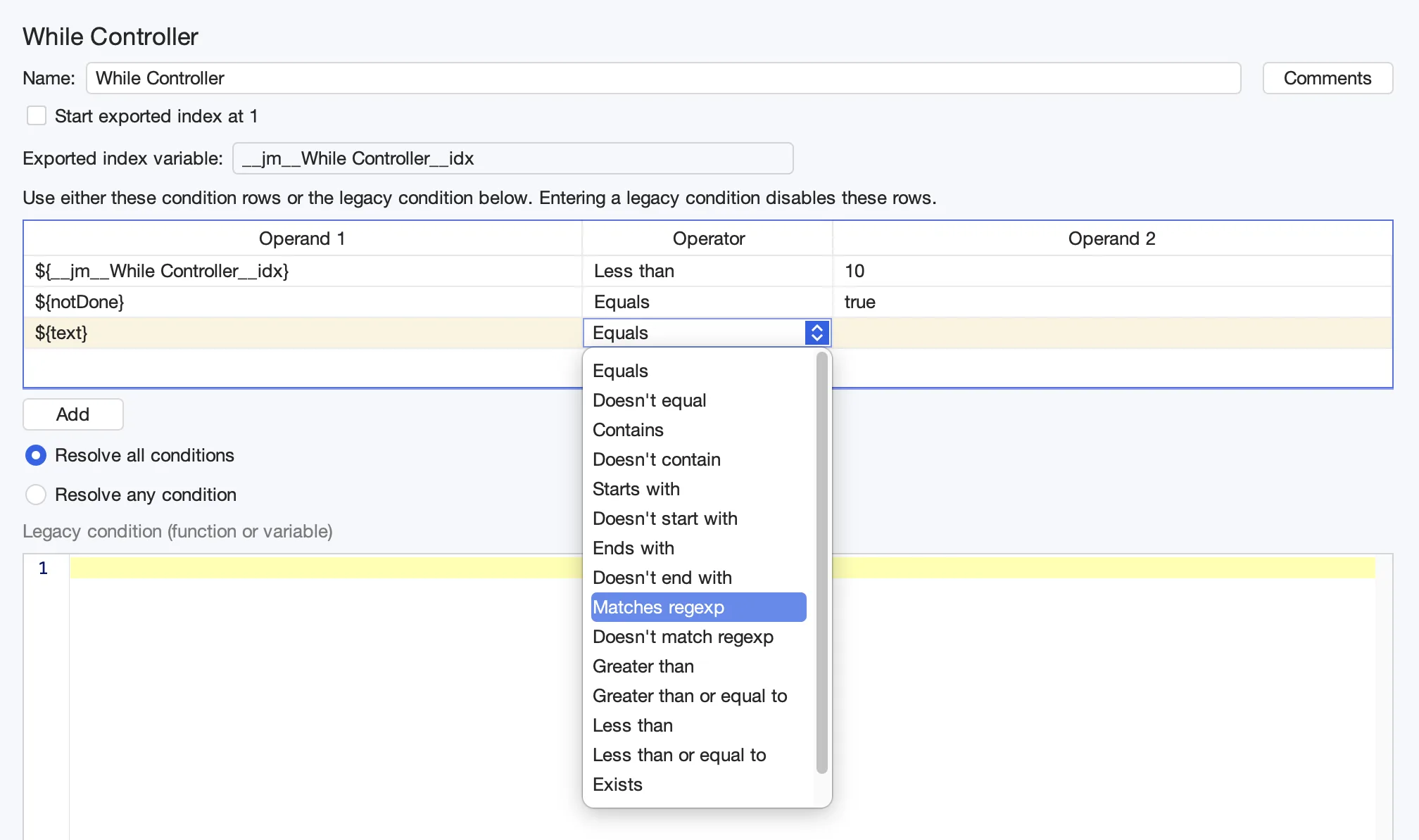Click the empty Operand 2 cell in ${text} row
The height and width of the screenshot is (840, 1419).
(1112, 333)
